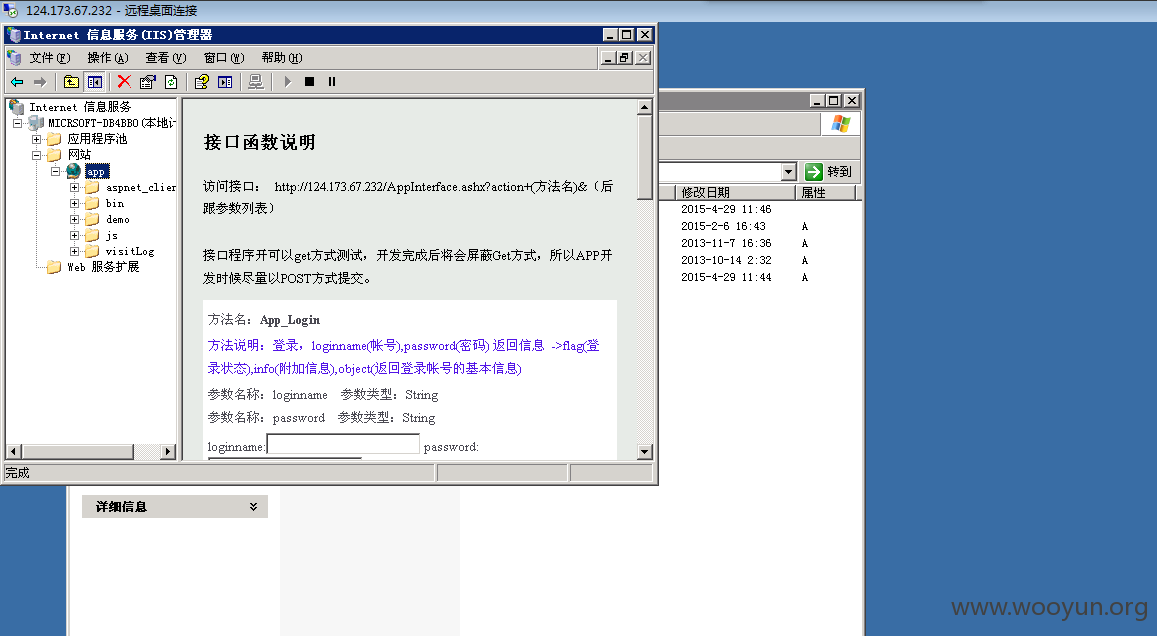Expand the bin folder
Image resolution: width=1157 pixels, height=636 pixels.
[x=75, y=204]
